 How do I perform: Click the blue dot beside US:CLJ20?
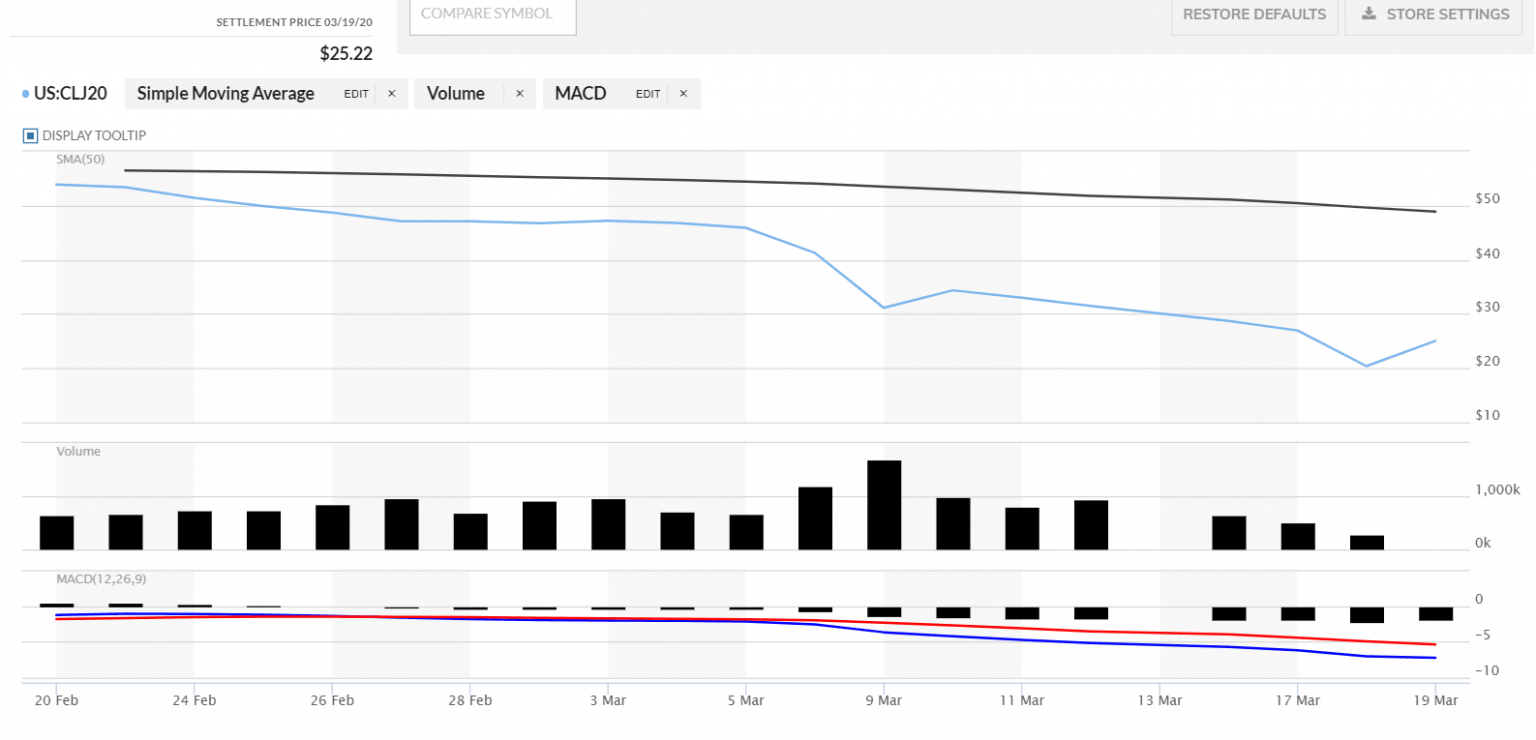(x=25, y=94)
